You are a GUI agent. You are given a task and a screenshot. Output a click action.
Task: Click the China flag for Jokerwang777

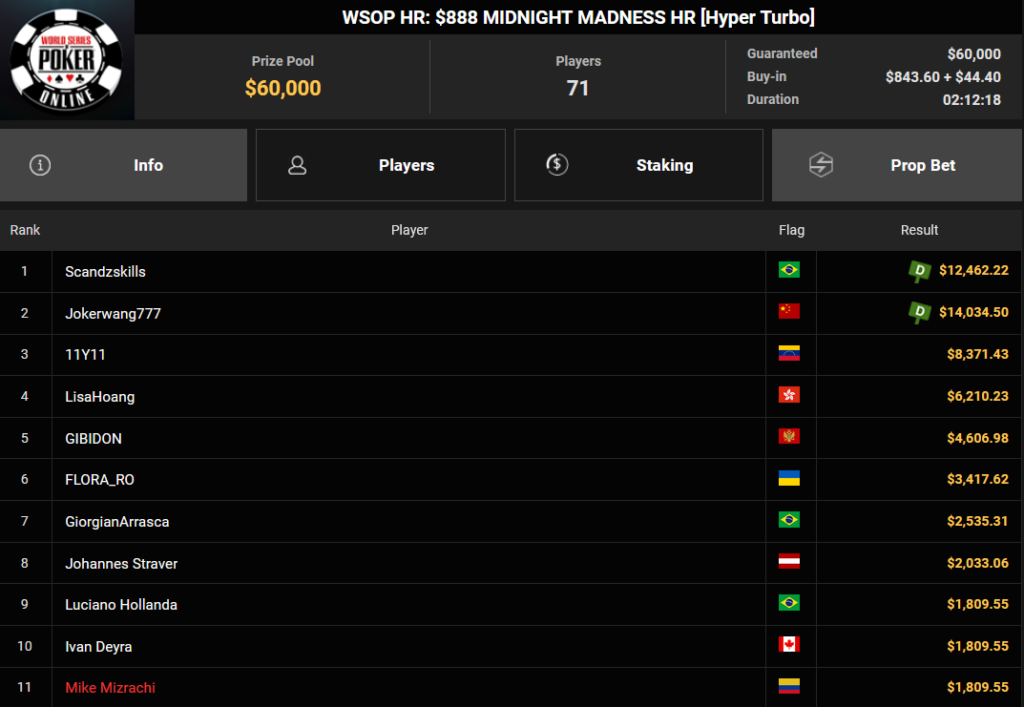coord(789,311)
